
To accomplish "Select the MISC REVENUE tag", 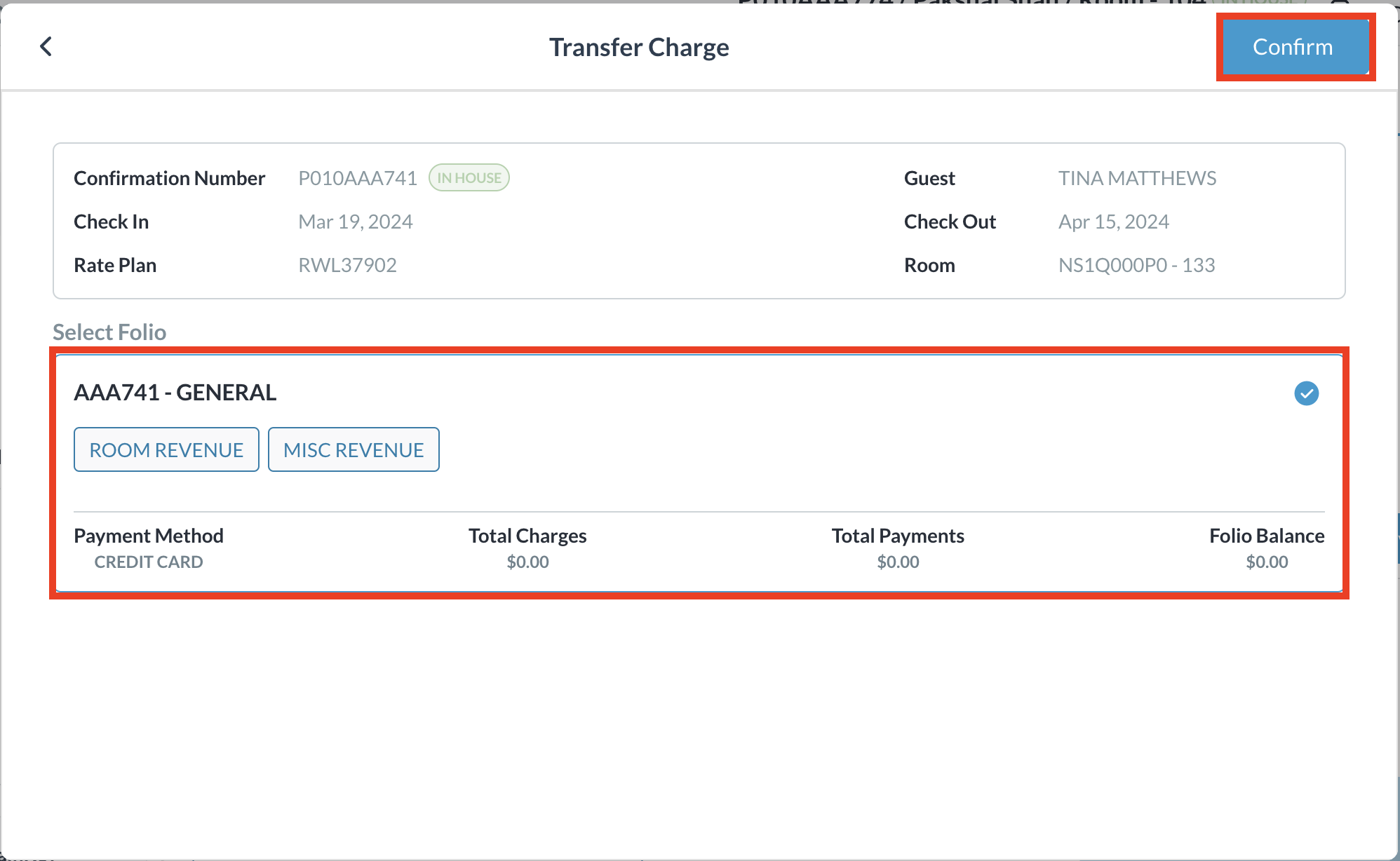I will 354,449.
